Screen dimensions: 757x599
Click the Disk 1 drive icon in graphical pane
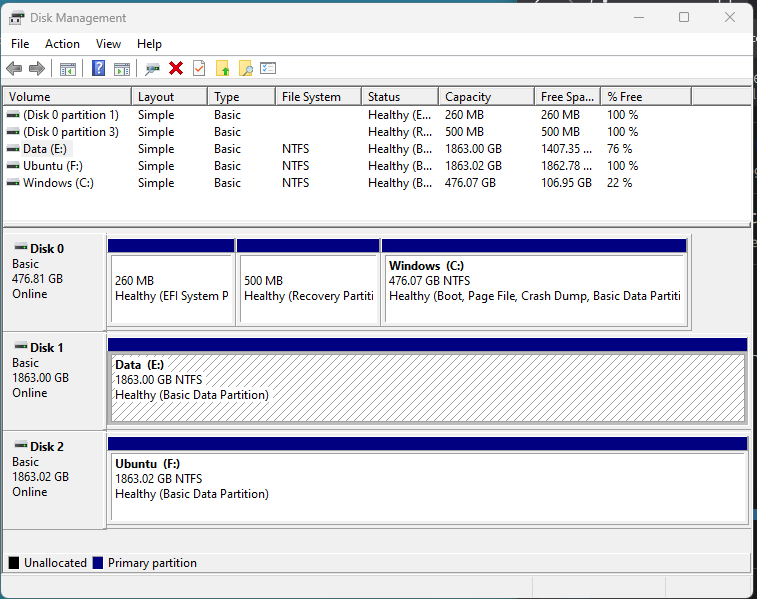21,346
